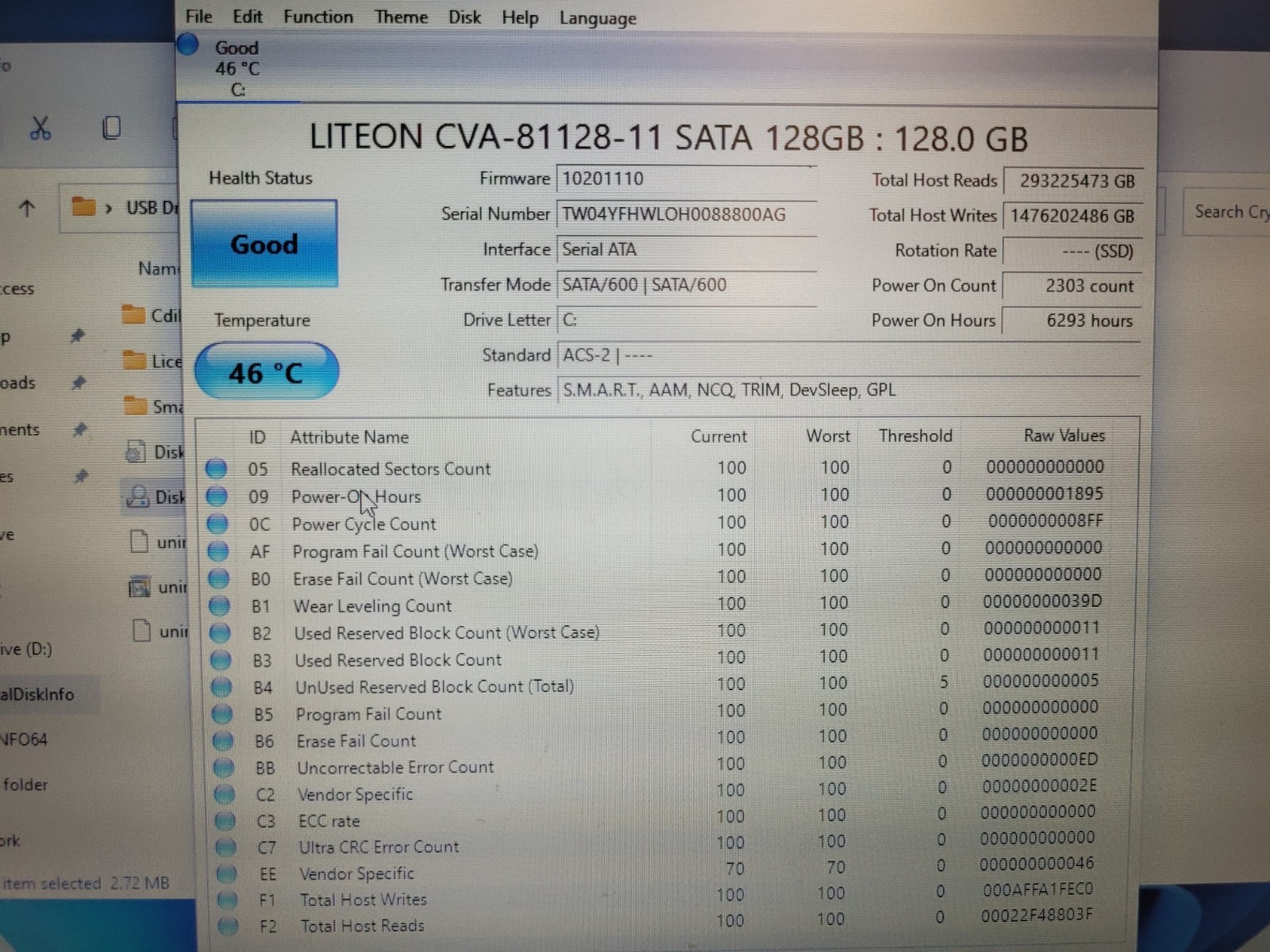
Task: Click the folder icon in Explorer address bar
Action: click(x=83, y=207)
